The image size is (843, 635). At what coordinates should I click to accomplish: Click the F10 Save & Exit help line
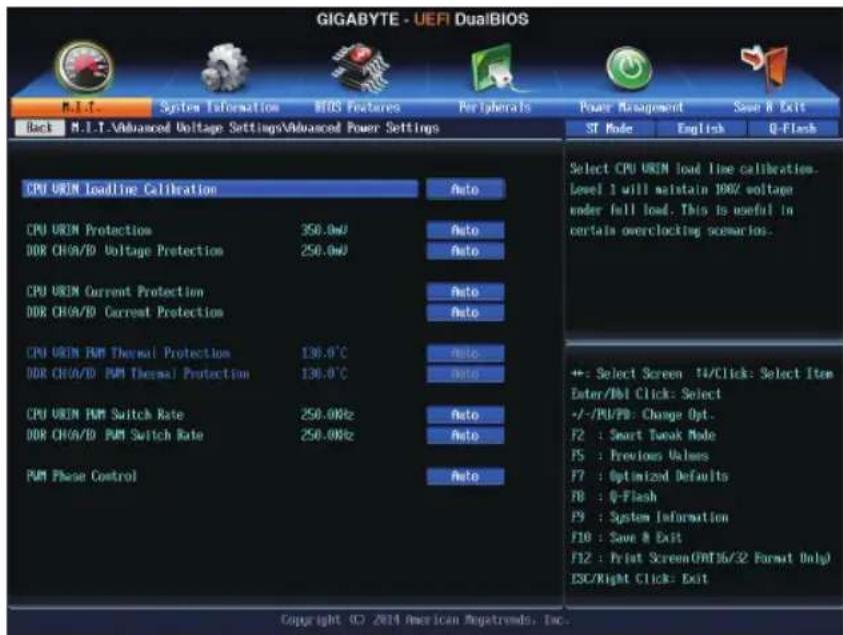click(626, 538)
